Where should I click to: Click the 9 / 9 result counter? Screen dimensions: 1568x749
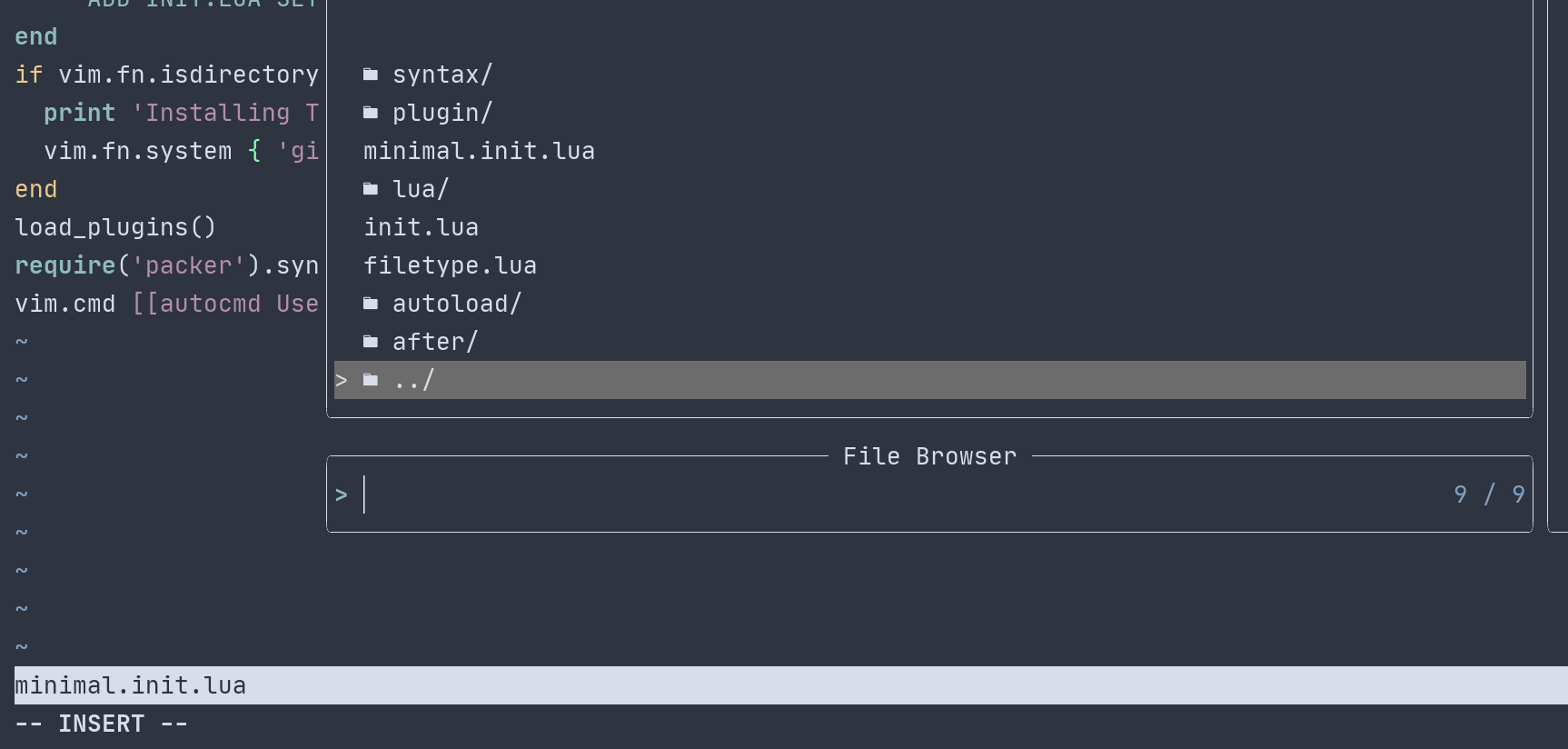1489,494
